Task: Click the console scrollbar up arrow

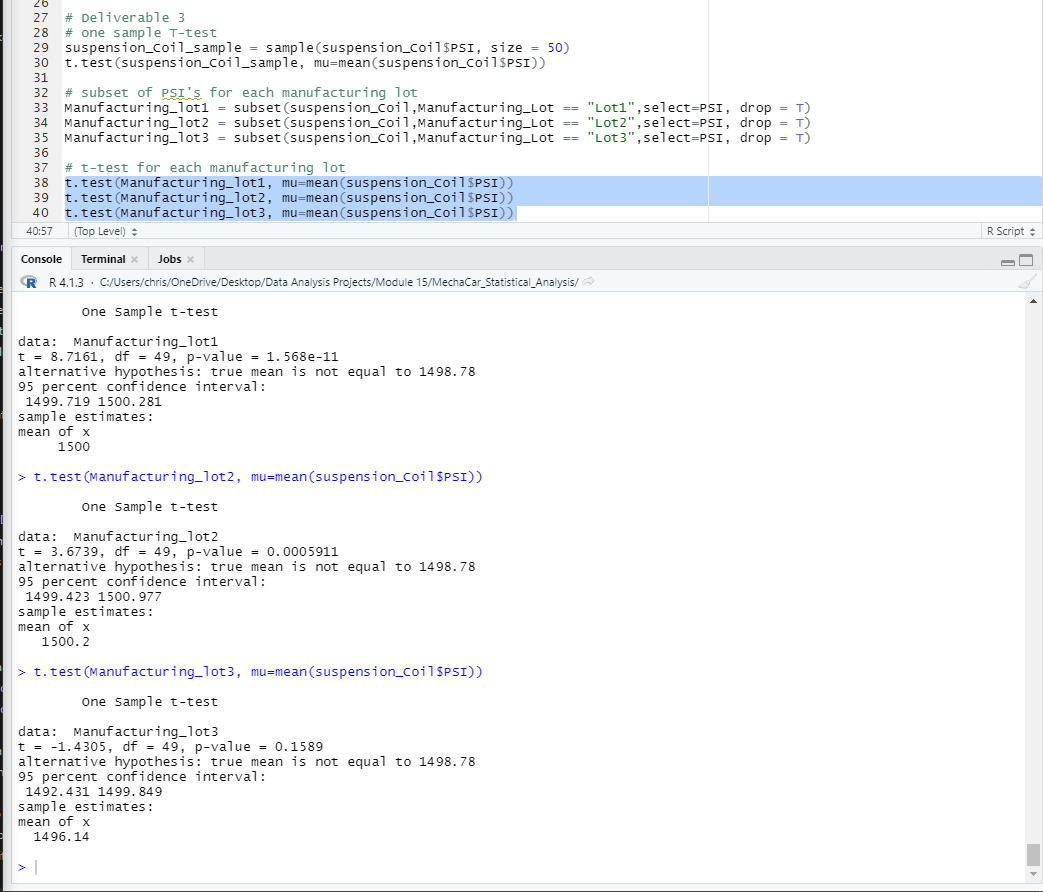Action: point(1033,301)
